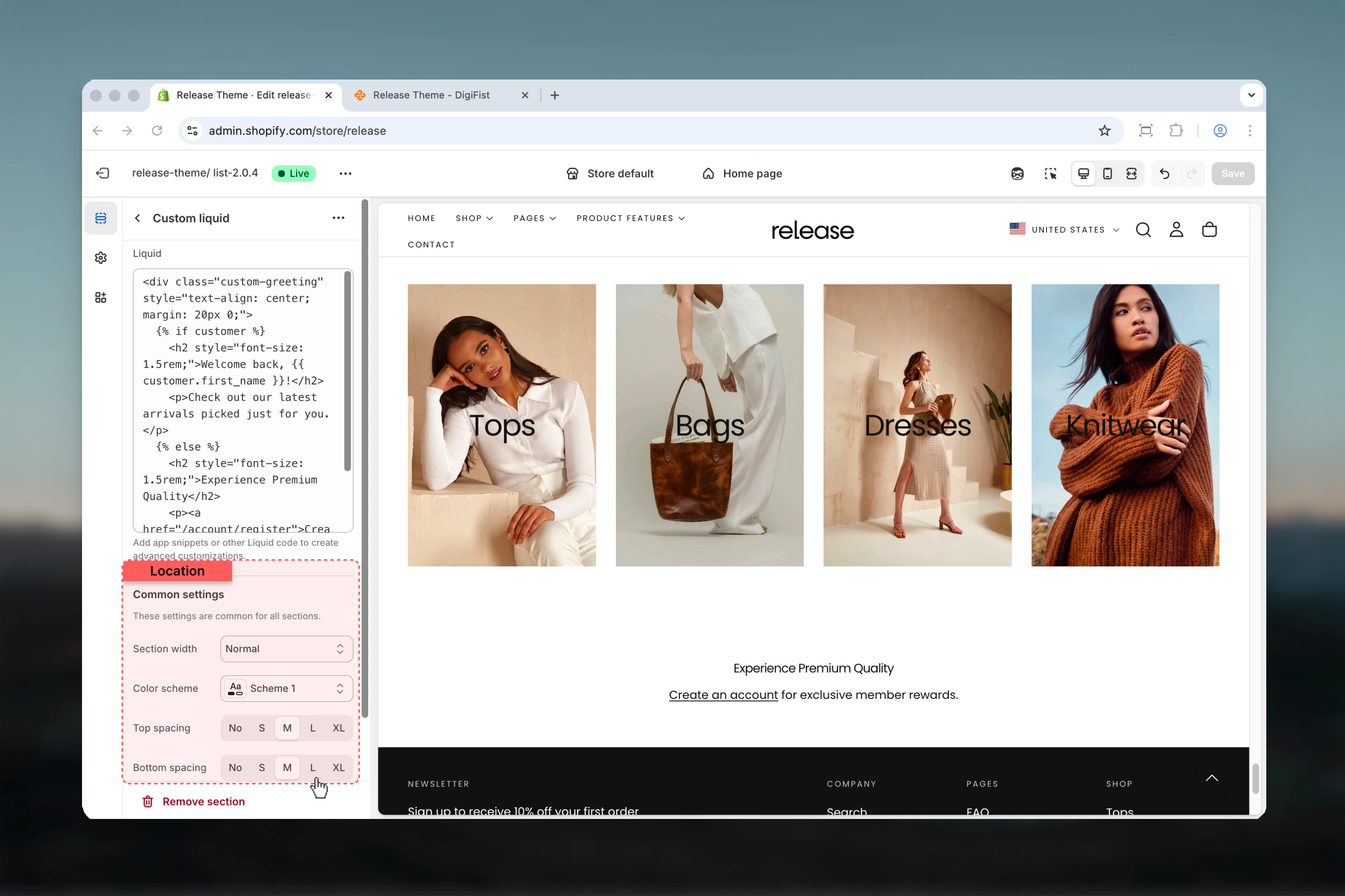View site information icon in address bar

pos(193,131)
